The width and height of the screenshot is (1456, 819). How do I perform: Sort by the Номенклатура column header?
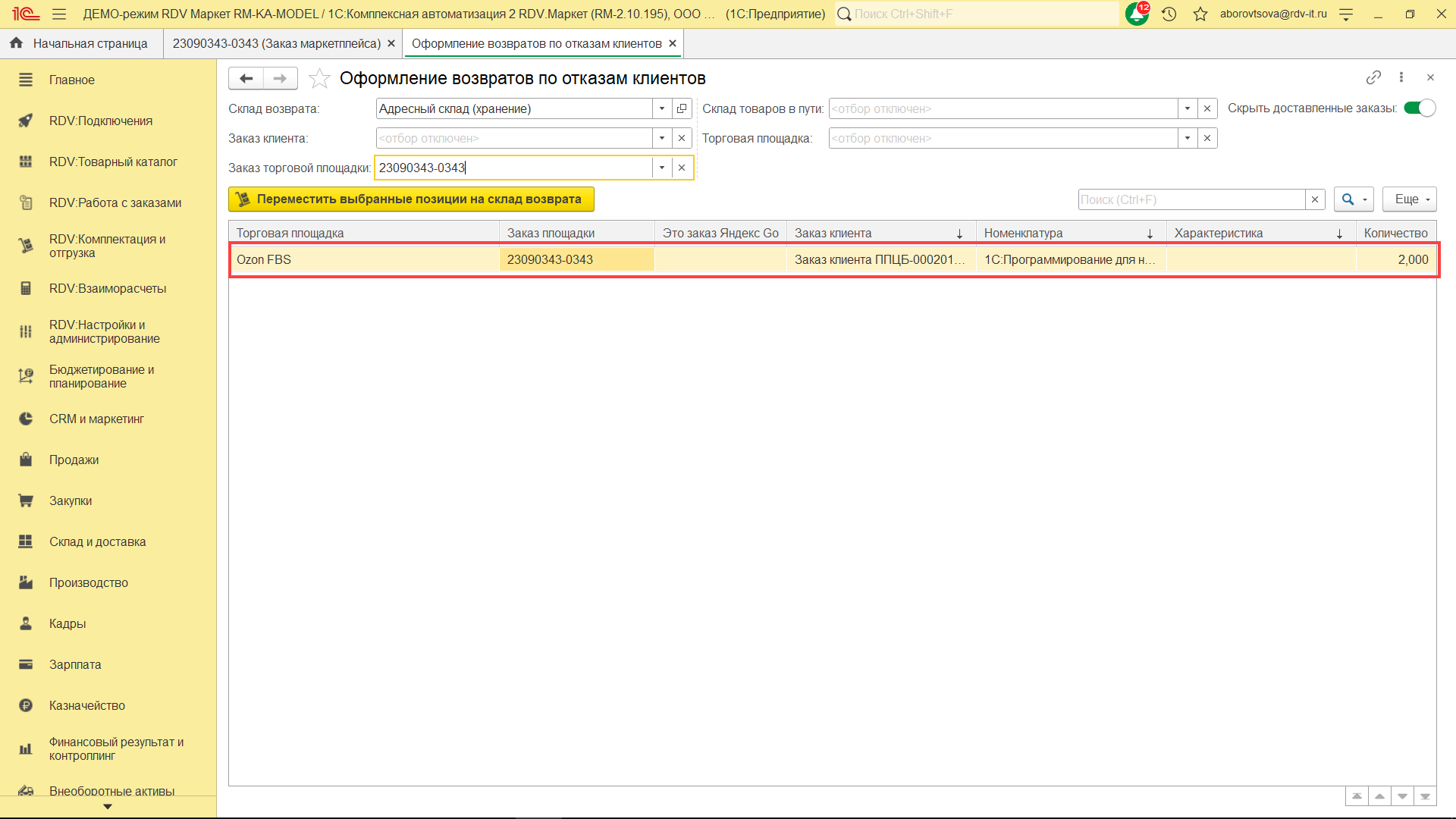pos(1023,233)
